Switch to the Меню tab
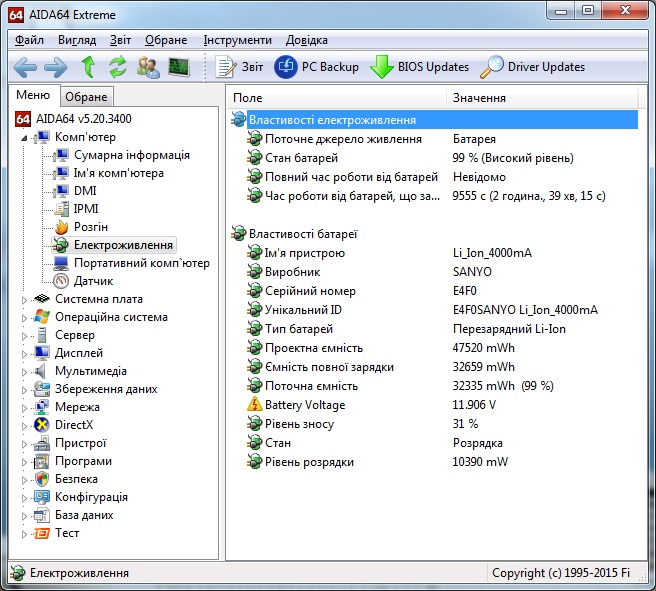Image resolution: width=656 pixels, height=591 pixels. click(x=33, y=95)
